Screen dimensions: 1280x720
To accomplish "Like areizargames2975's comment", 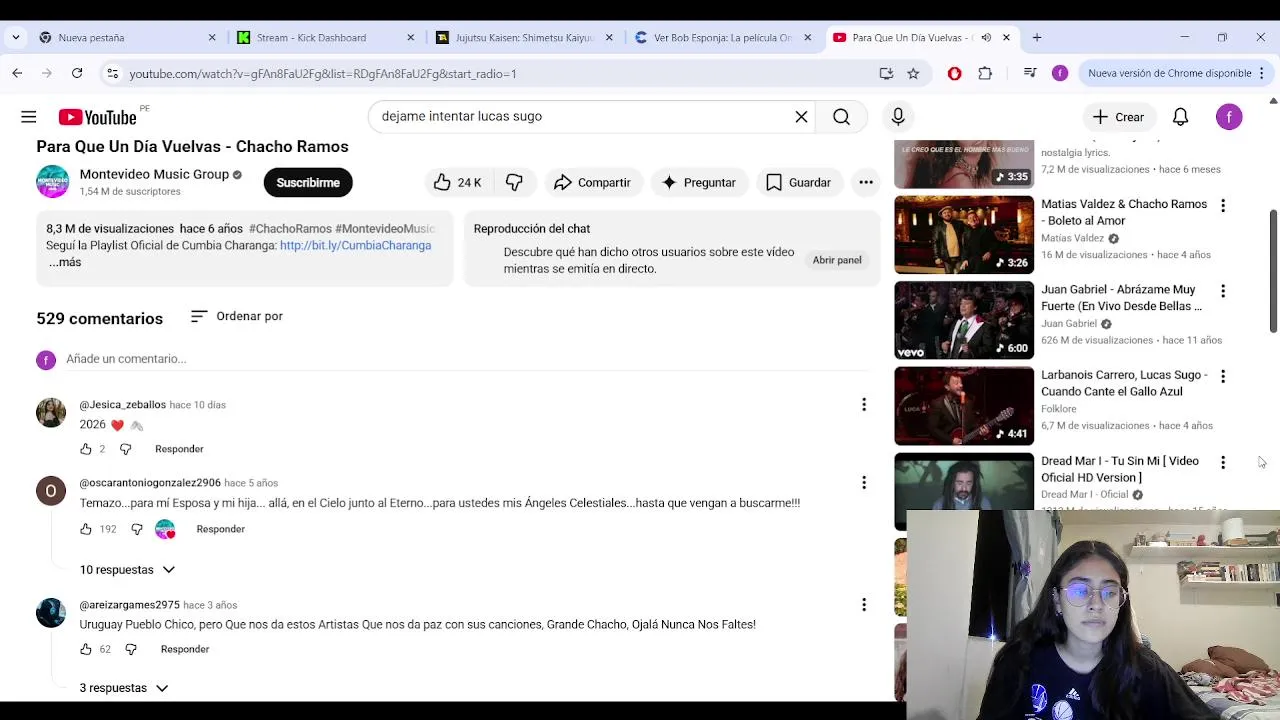I will point(86,649).
